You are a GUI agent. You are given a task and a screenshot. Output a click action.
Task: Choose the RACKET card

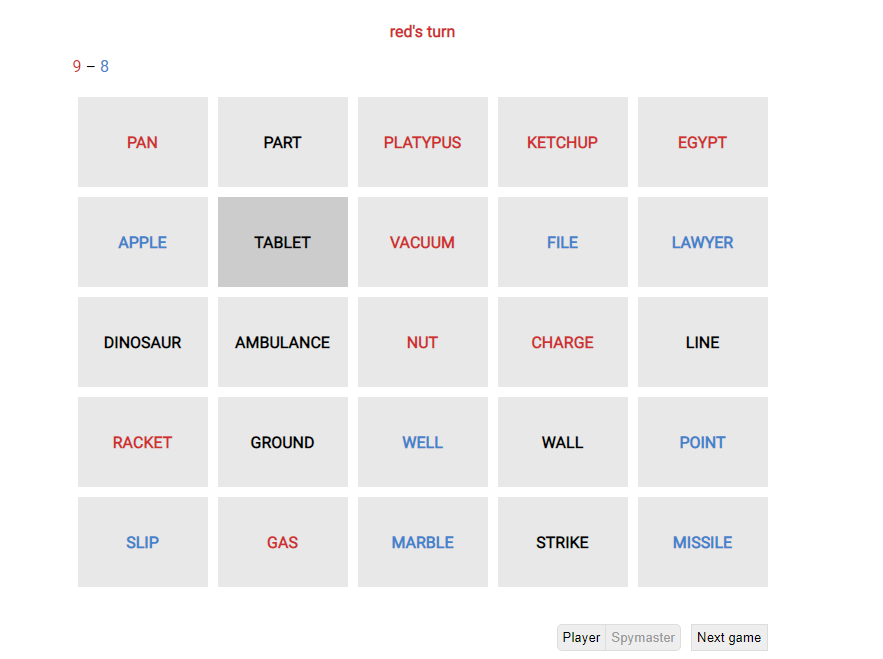tap(142, 442)
